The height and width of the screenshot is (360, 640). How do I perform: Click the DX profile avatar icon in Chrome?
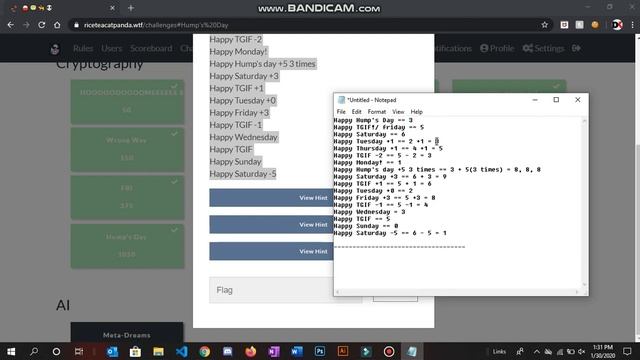tap(618, 25)
